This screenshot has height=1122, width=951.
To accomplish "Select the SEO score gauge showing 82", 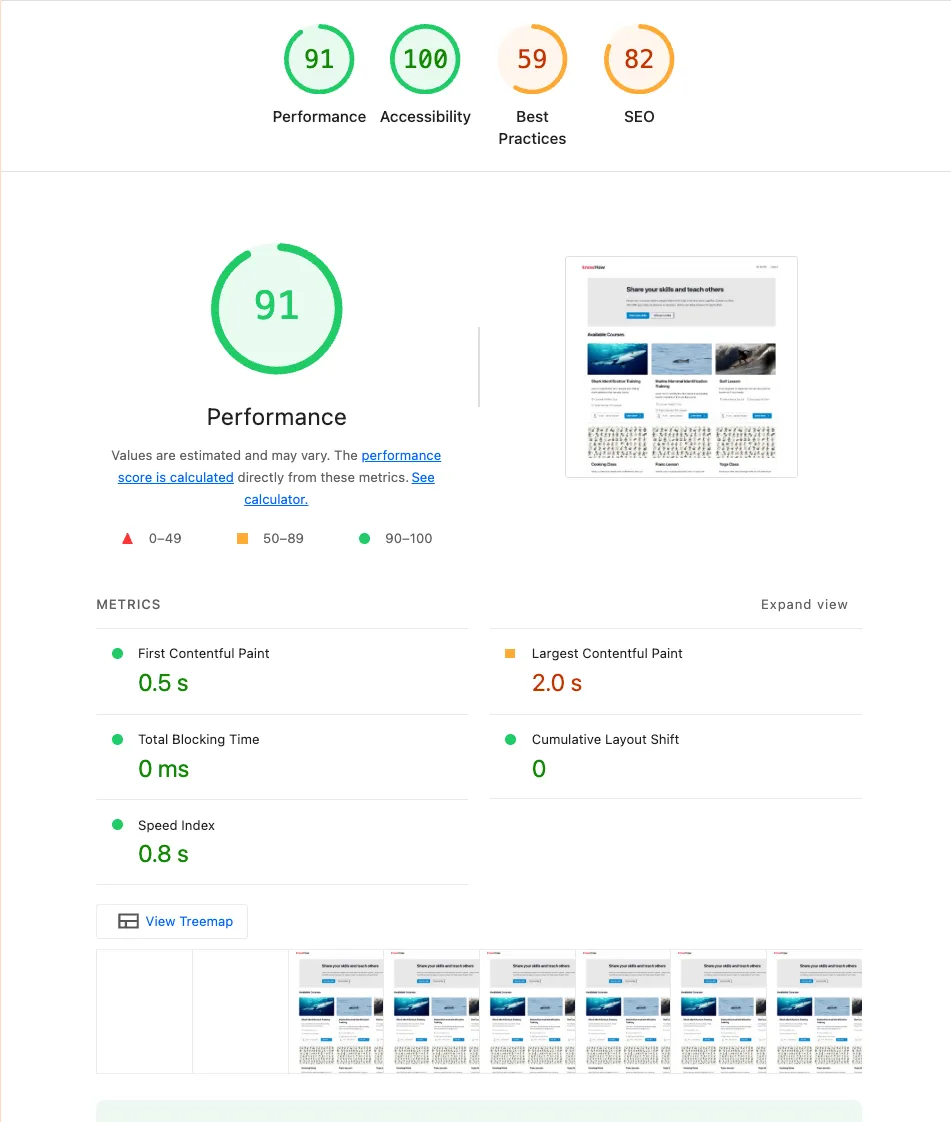I will coord(639,59).
